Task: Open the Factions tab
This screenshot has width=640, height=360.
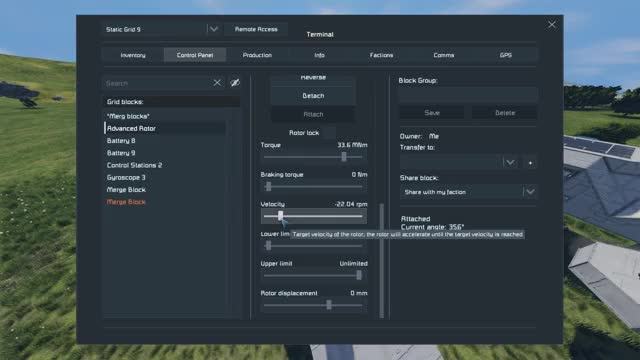Action: 381,55
